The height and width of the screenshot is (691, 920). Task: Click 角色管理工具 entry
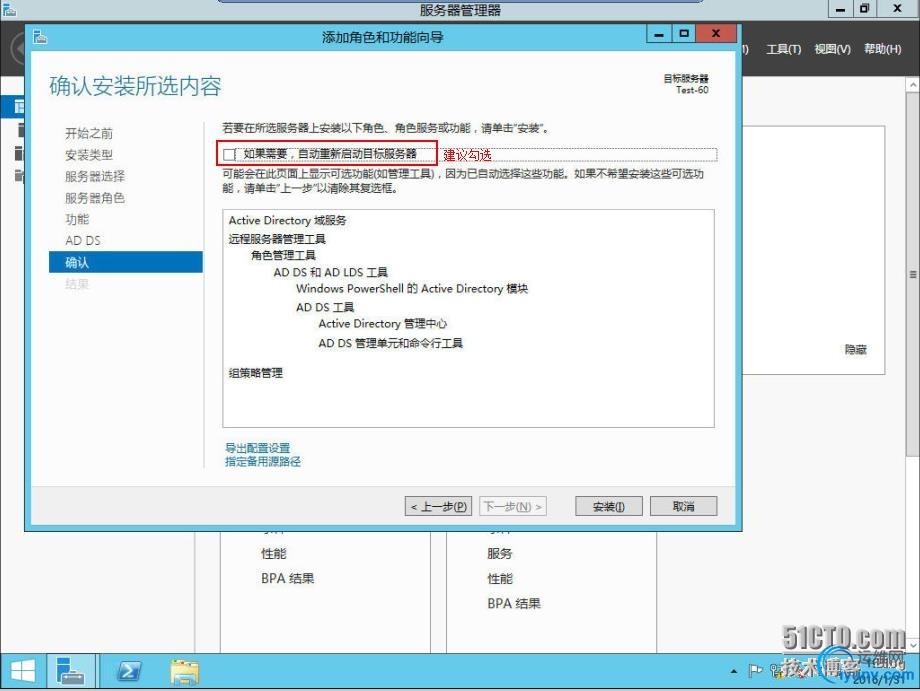point(283,255)
